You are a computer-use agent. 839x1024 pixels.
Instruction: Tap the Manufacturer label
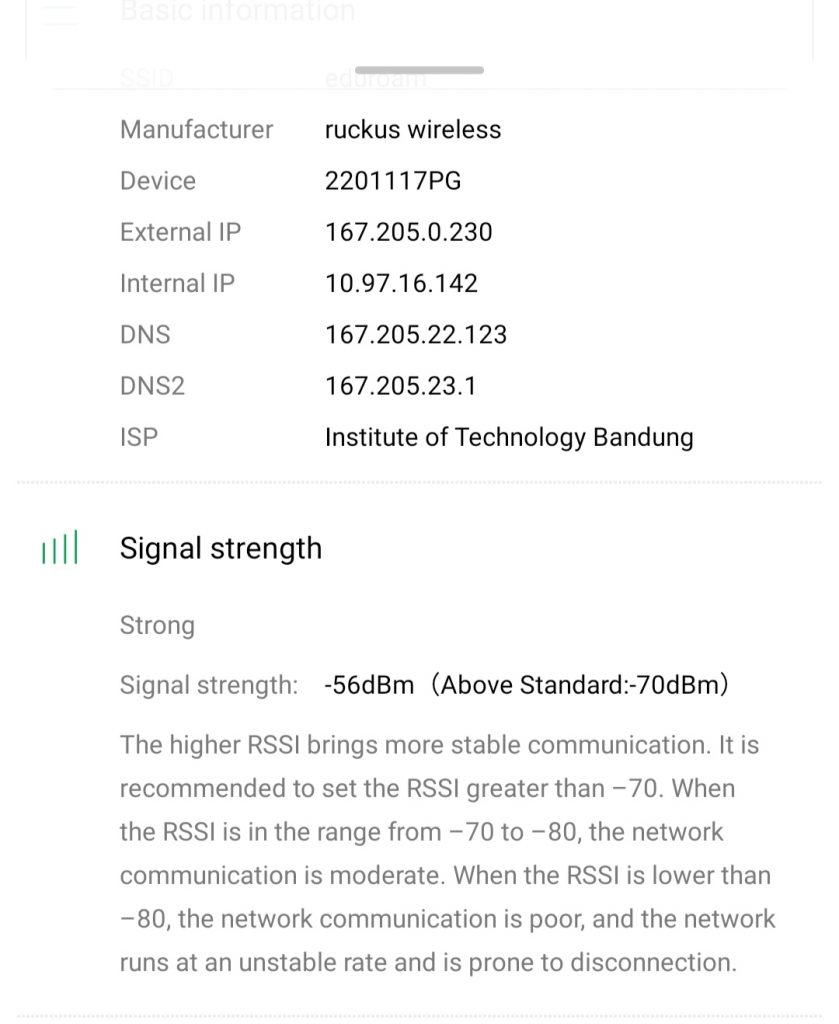pyautogui.click(x=196, y=130)
